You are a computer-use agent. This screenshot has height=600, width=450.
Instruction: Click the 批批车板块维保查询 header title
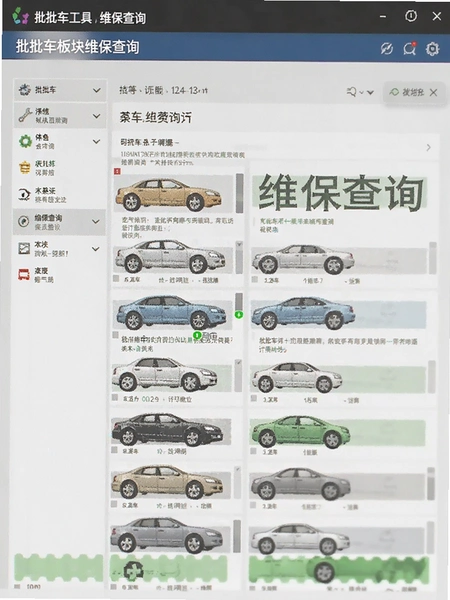pos(77,47)
